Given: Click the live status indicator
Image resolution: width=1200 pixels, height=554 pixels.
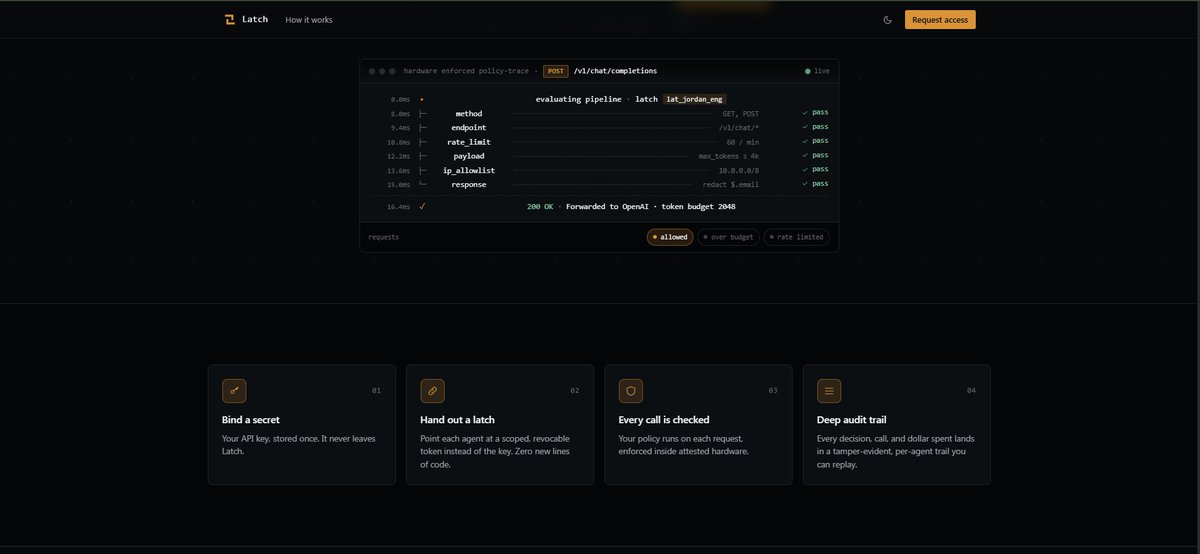Looking at the screenshot, I should coord(818,71).
